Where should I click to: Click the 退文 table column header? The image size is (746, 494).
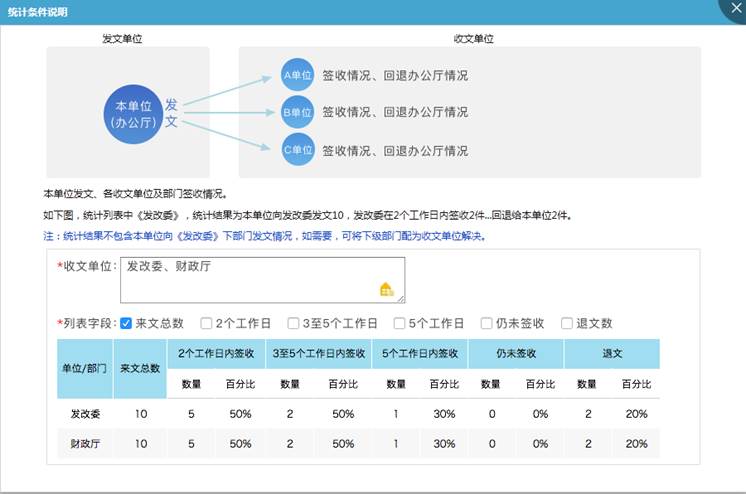[x=611, y=354]
